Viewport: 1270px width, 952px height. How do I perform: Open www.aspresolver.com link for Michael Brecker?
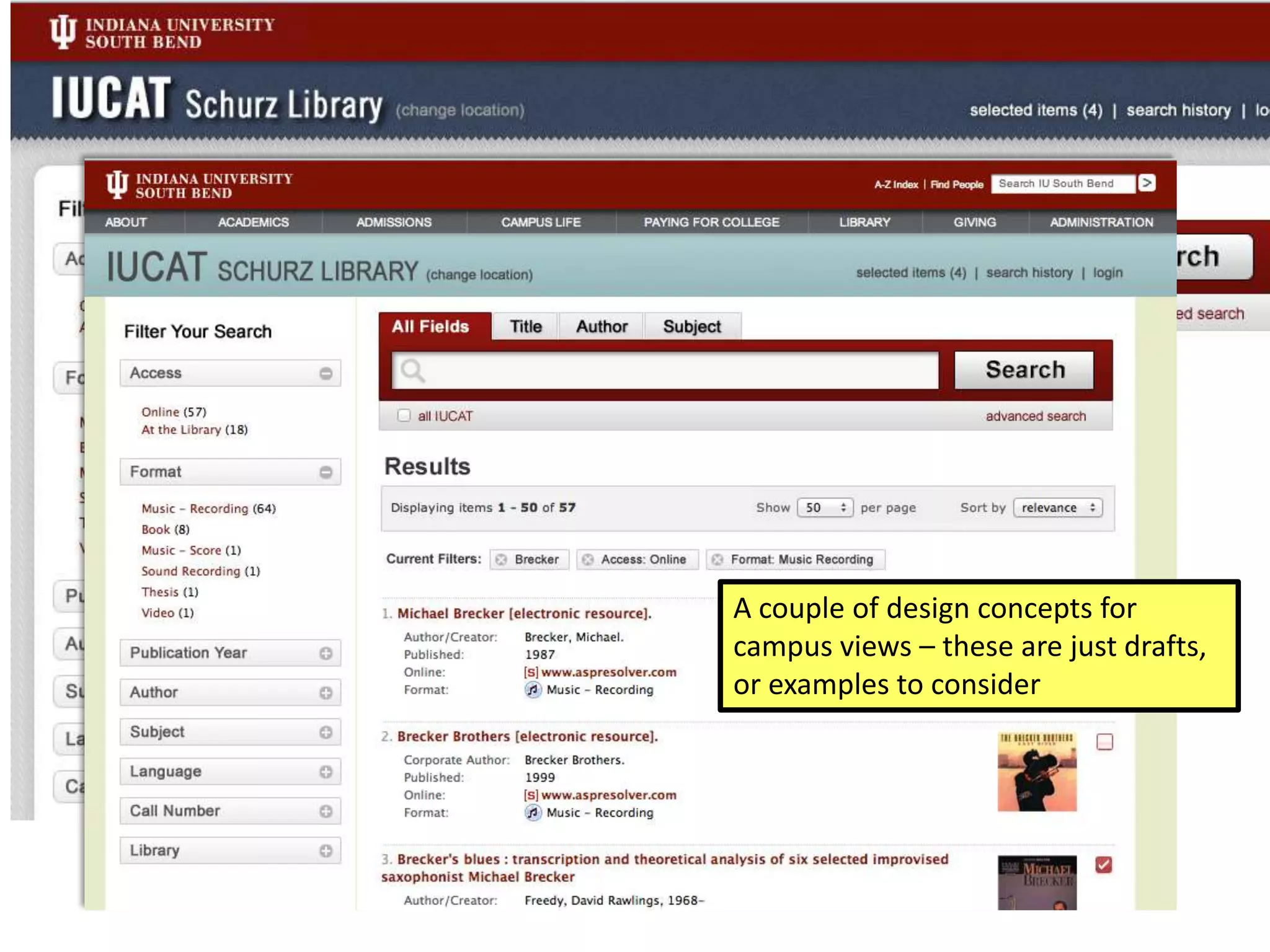coord(608,672)
